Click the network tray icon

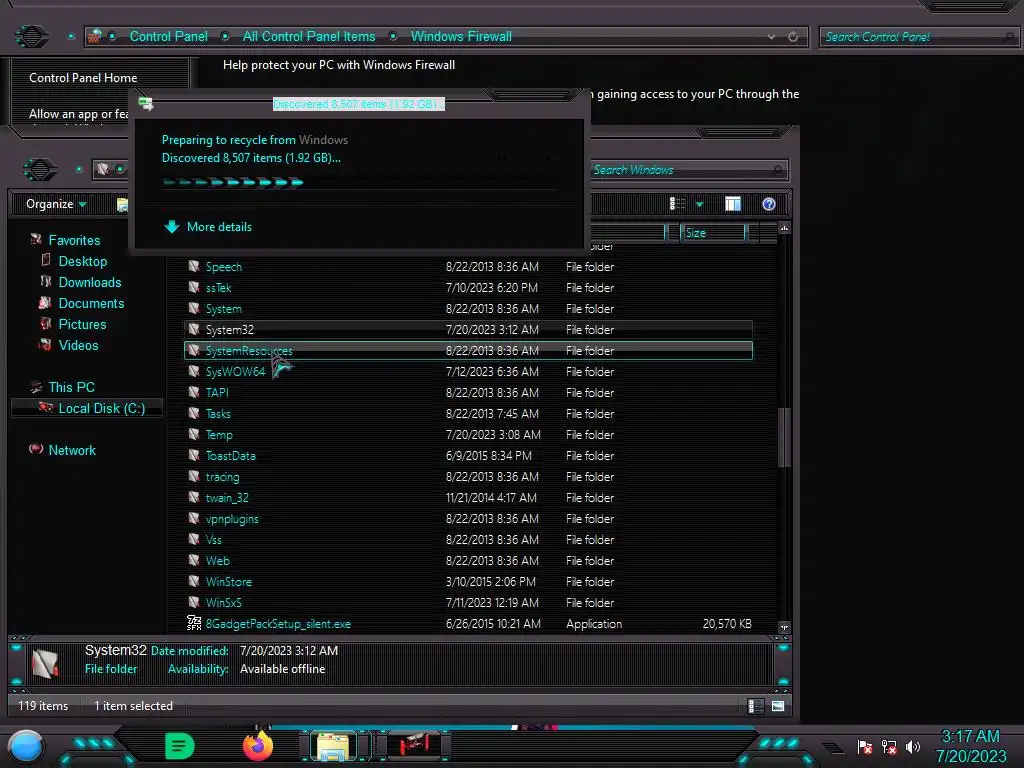pos(889,746)
